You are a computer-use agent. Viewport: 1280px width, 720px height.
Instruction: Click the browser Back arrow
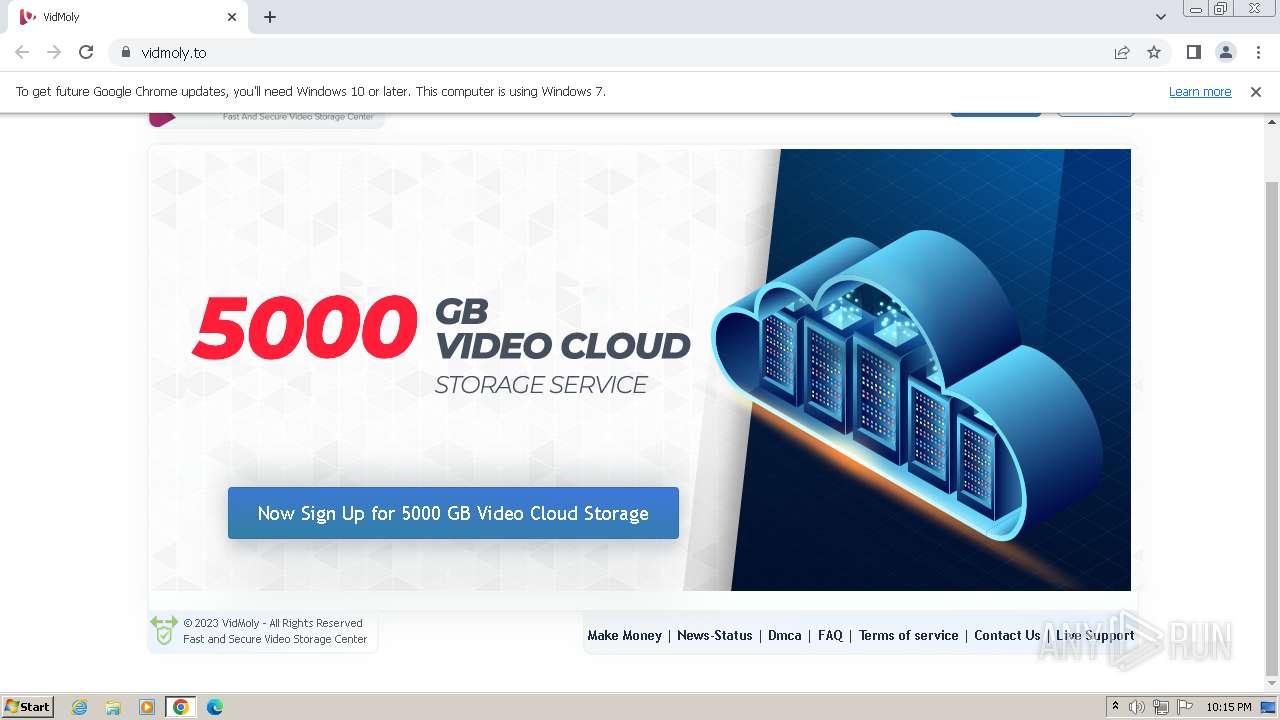click(22, 52)
